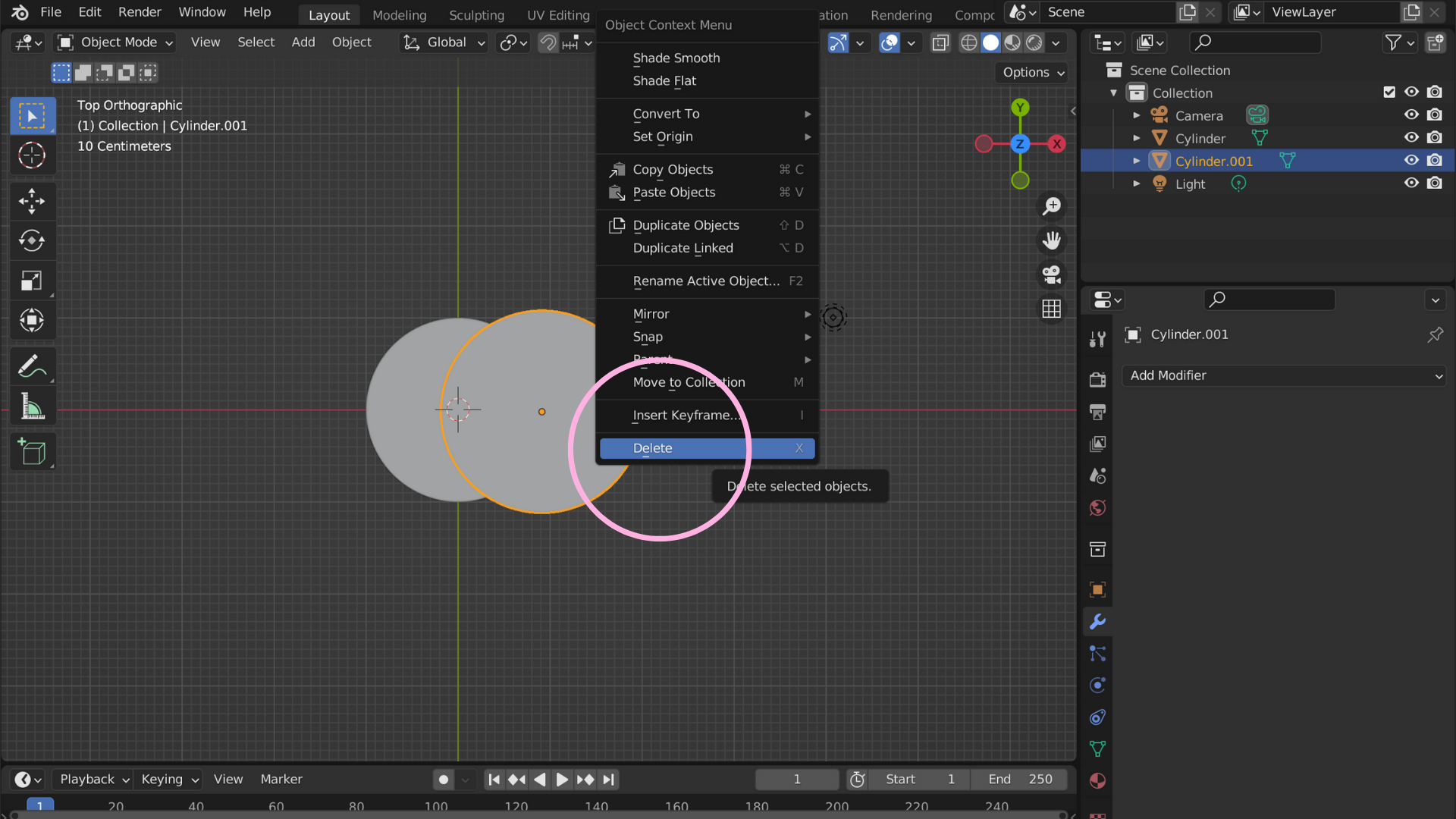Select the Rotate tool in the toolbar
1456x819 pixels.
pyautogui.click(x=33, y=241)
